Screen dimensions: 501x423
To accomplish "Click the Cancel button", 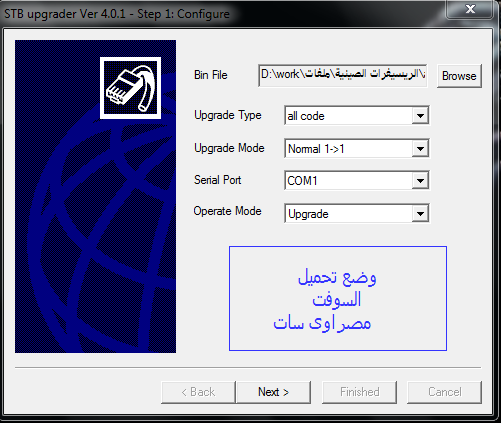I will click(445, 392).
